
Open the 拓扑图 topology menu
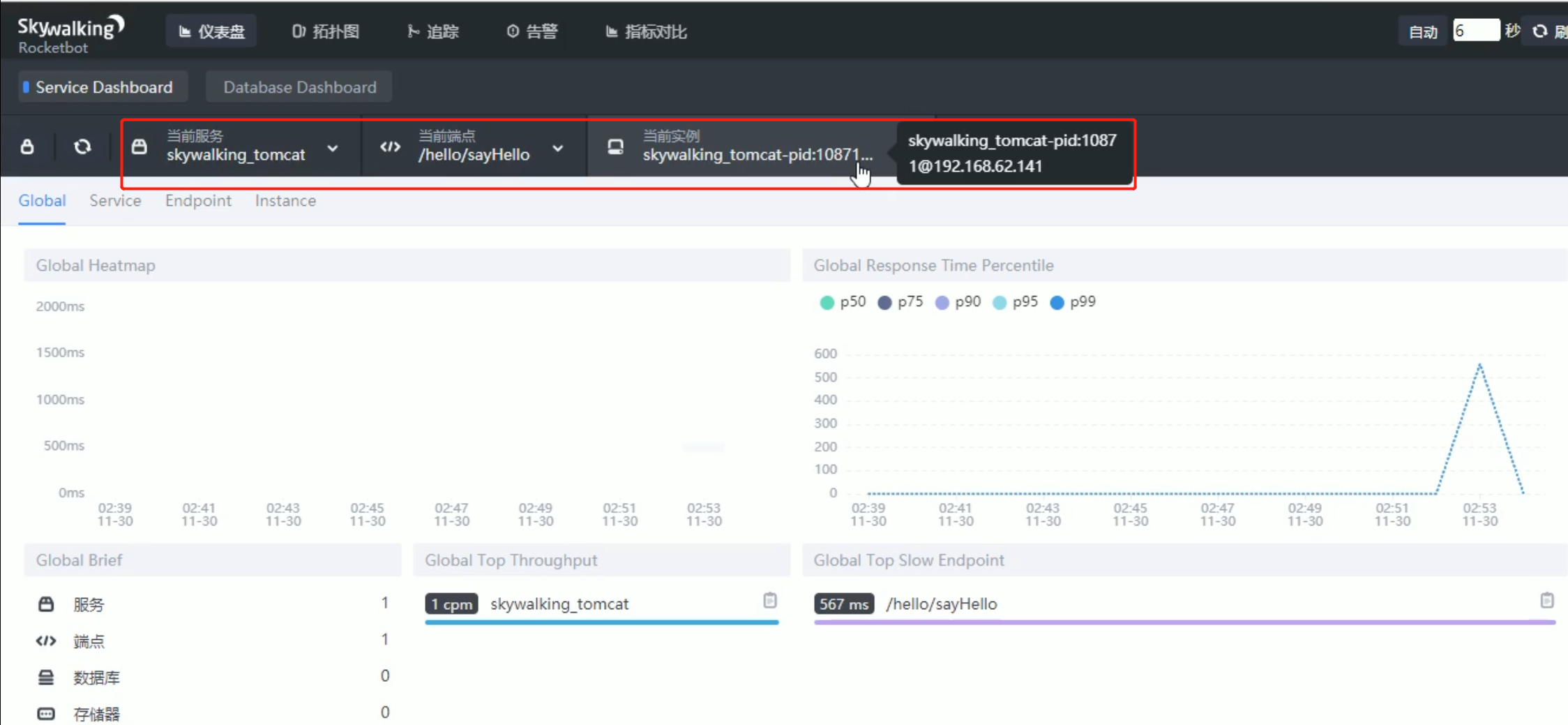[325, 31]
